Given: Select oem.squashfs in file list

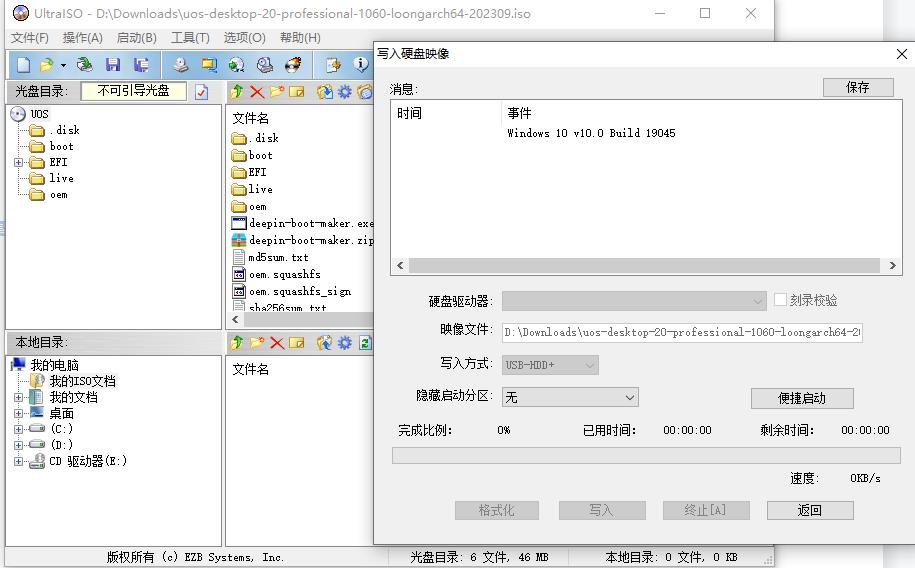Looking at the screenshot, I should click(285, 274).
